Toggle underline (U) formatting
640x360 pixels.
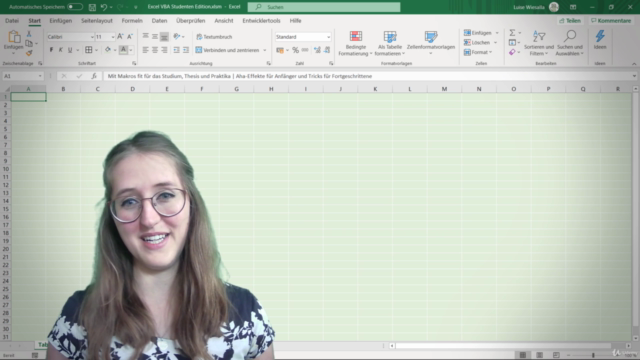point(70,50)
